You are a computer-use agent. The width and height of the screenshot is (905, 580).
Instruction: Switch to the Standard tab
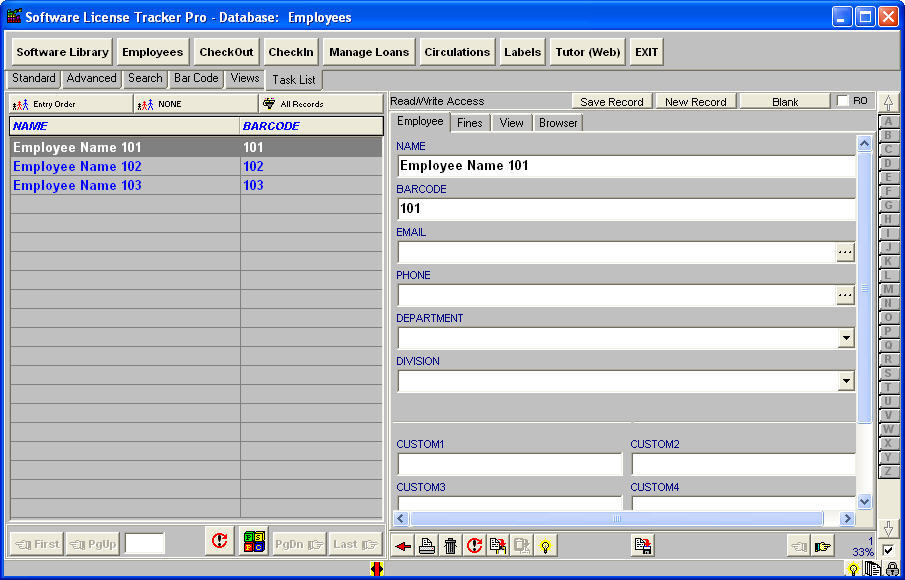click(x=34, y=78)
